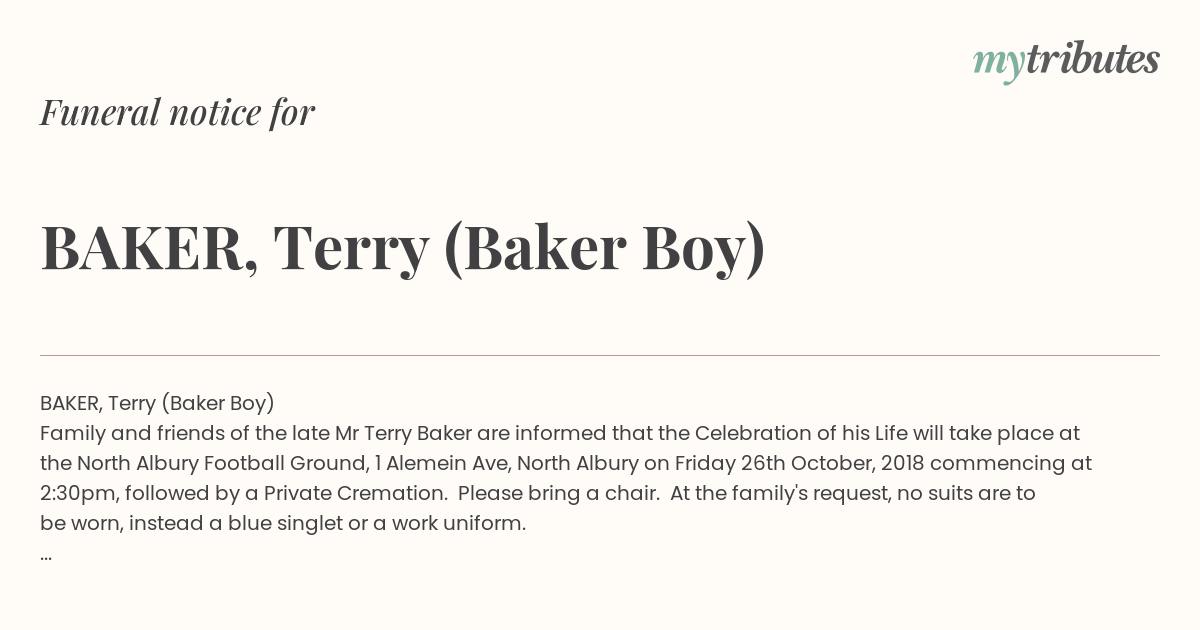Click the large "BAKER, Terry" title

click(234, 248)
